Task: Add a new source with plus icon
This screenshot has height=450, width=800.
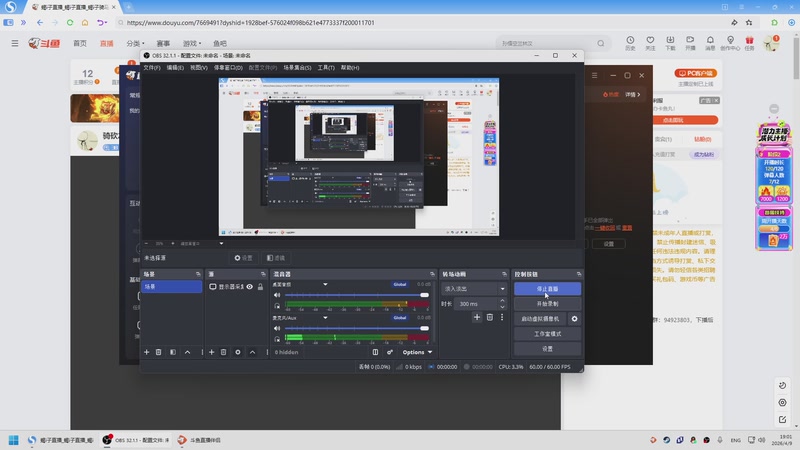Action: pos(211,352)
